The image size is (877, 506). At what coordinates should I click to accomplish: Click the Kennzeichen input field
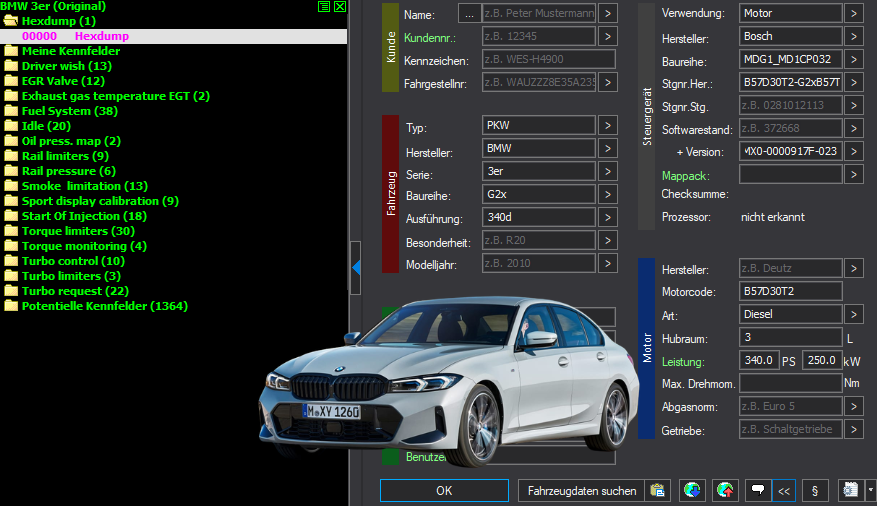[x=549, y=59]
